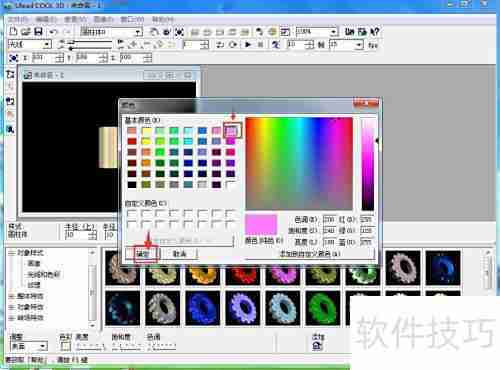Select the top tool in left vertical toolbar
The width and height of the screenshot is (500, 370).
click(10, 74)
